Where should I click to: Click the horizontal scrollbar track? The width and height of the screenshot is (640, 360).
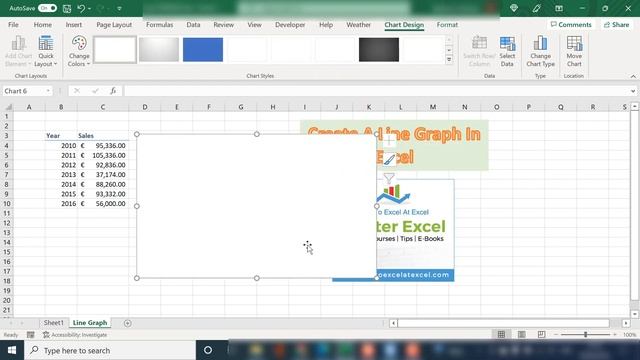click(x=503, y=323)
